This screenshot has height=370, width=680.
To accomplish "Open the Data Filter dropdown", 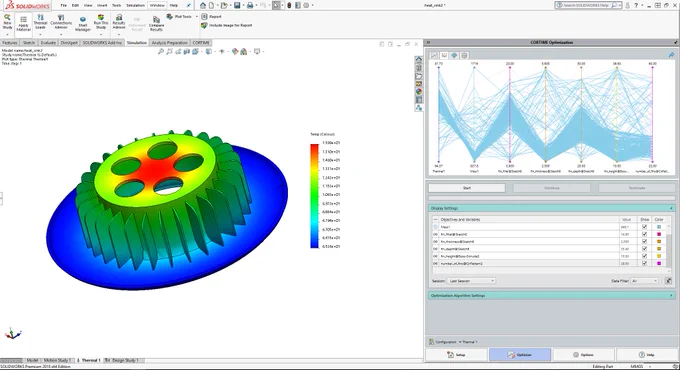I will tap(644, 281).
